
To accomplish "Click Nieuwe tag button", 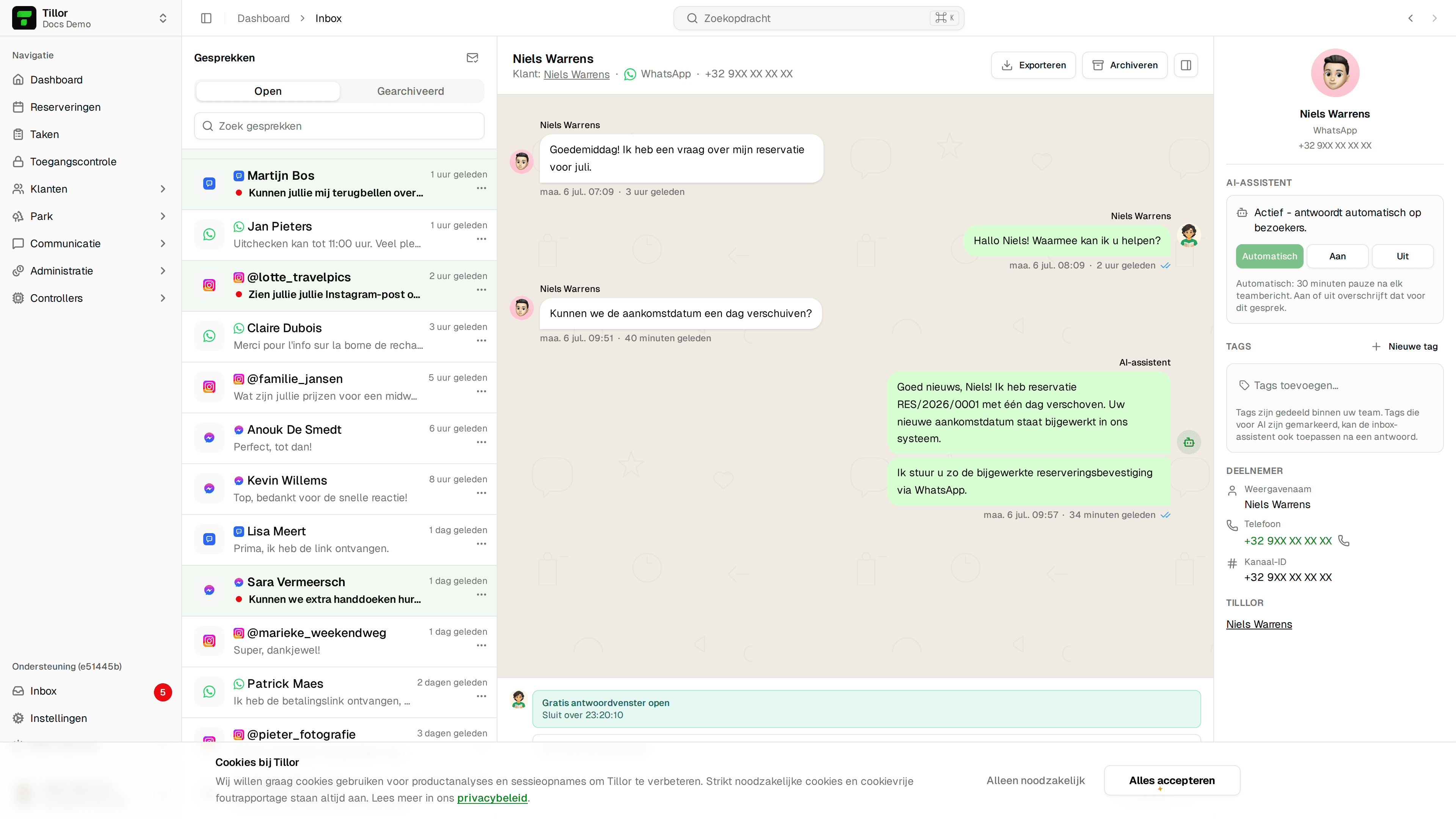I will pos(1405,347).
